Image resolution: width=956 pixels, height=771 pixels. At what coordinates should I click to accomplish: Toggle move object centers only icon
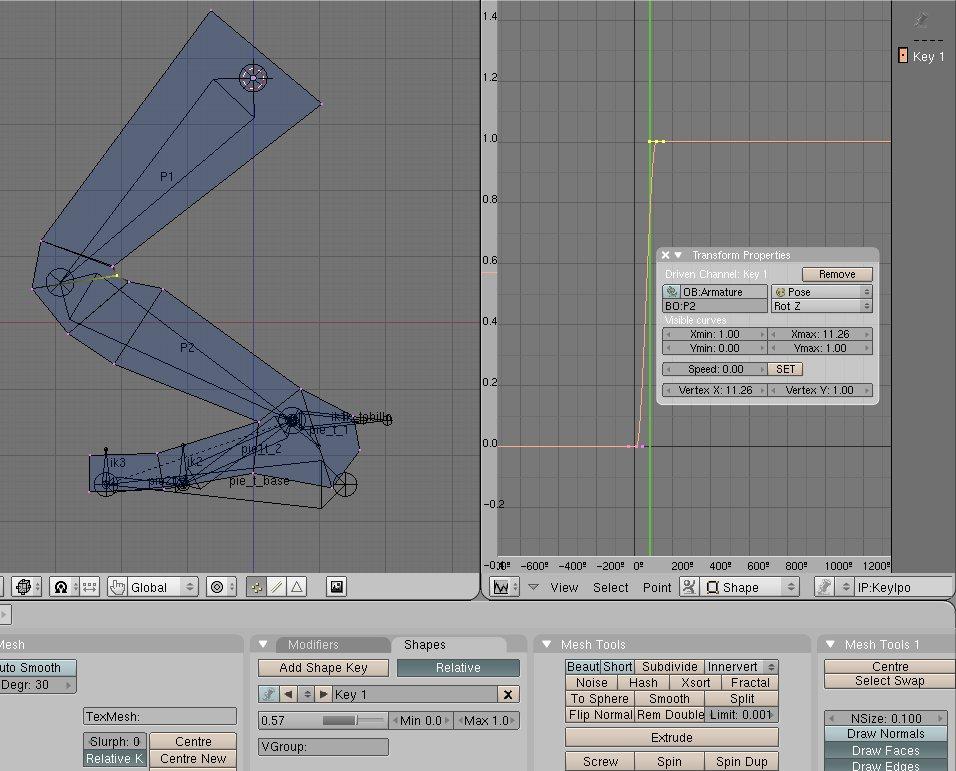click(x=90, y=587)
